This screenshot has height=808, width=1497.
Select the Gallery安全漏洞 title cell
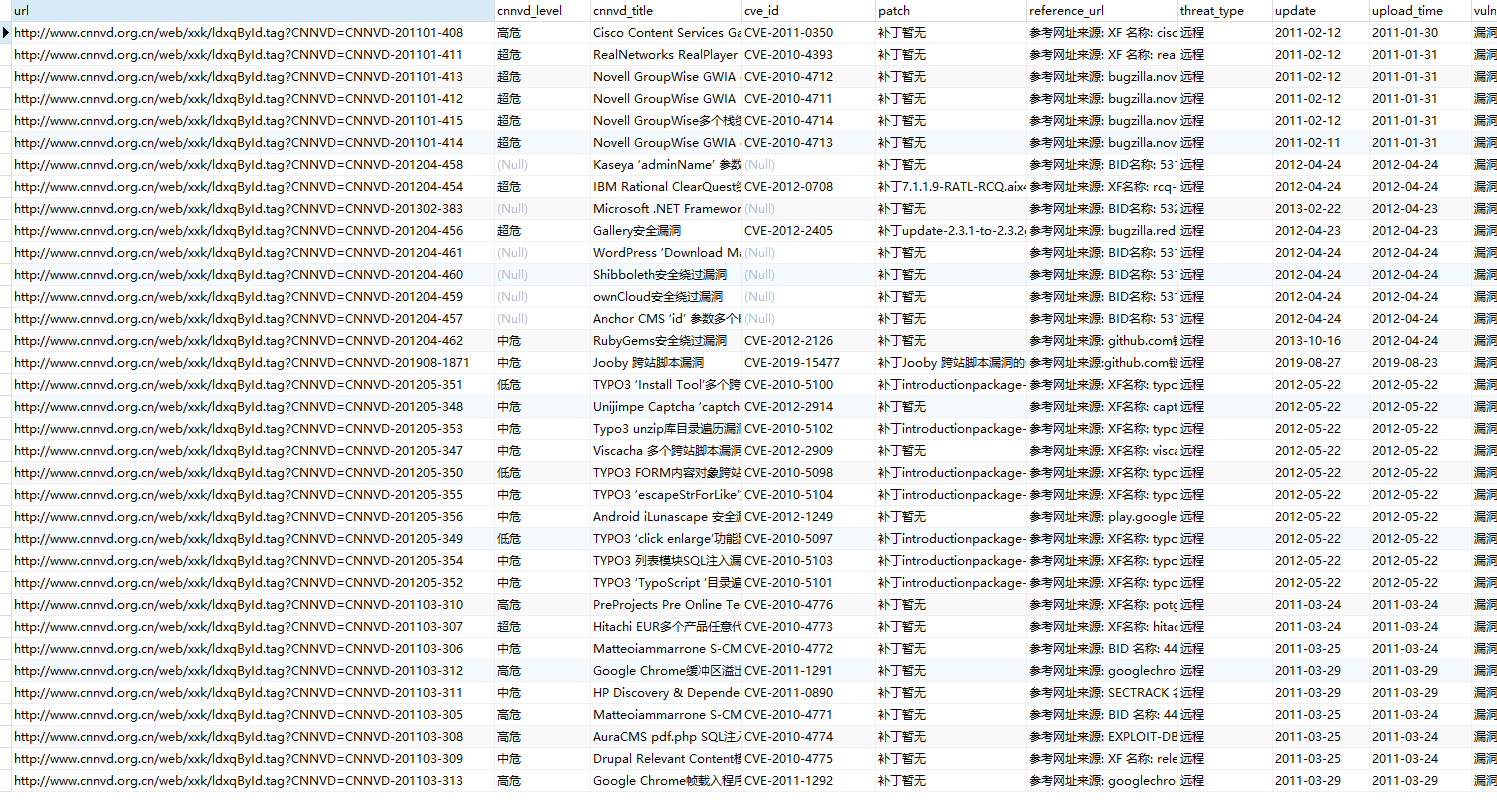point(666,231)
